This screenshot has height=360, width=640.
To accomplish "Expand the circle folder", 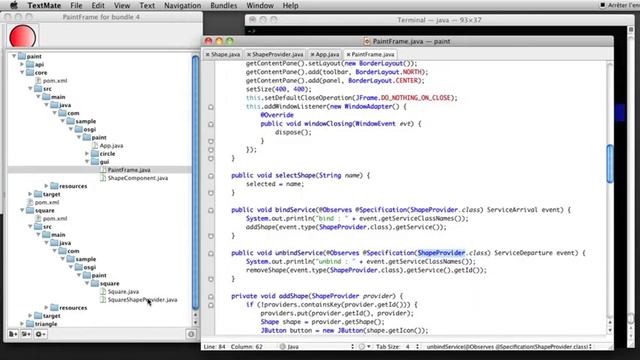I will [x=87, y=153].
